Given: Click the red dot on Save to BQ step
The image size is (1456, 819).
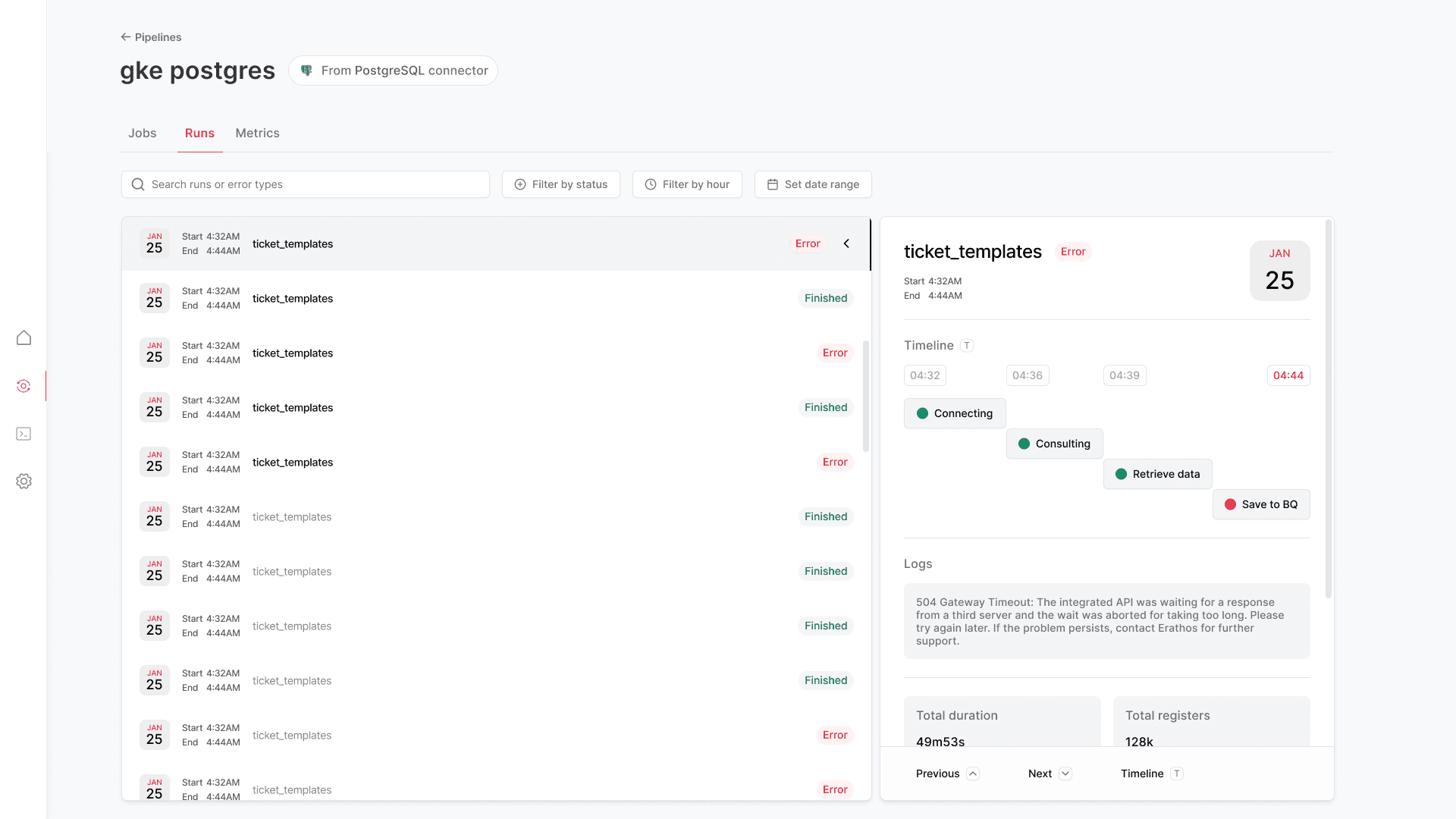Looking at the screenshot, I should point(1231,504).
